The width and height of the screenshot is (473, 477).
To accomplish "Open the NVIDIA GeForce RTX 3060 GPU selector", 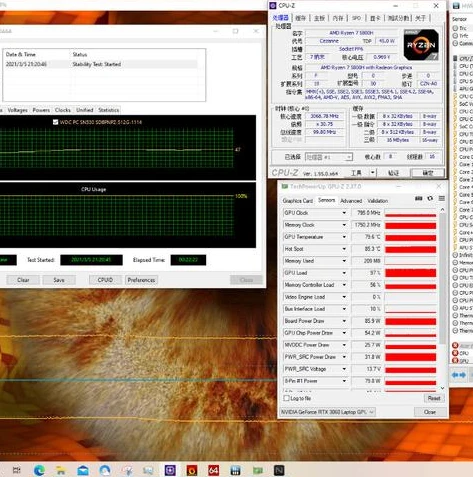I will tap(327, 412).
